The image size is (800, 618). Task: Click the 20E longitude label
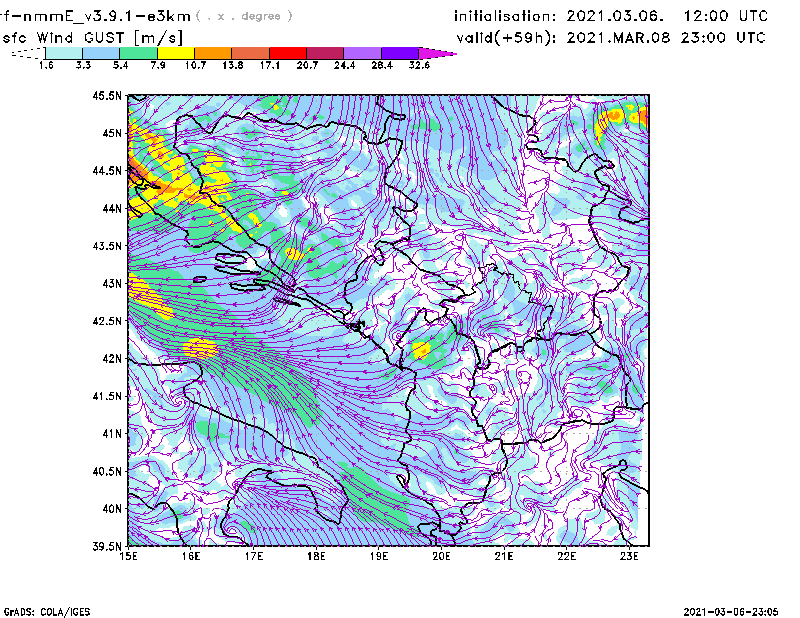(441, 556)
